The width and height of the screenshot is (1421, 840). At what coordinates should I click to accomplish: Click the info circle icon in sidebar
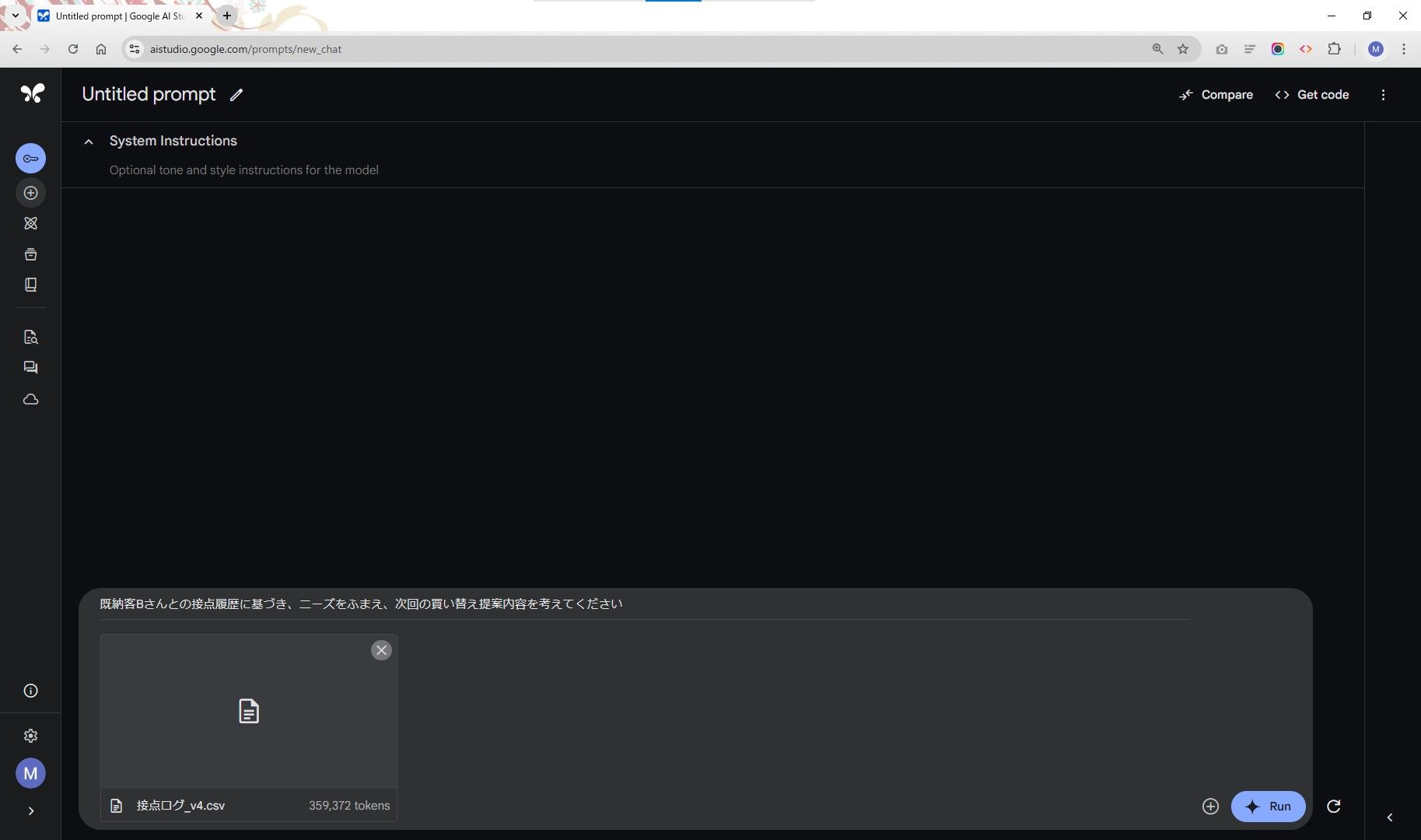click(30, 691)
